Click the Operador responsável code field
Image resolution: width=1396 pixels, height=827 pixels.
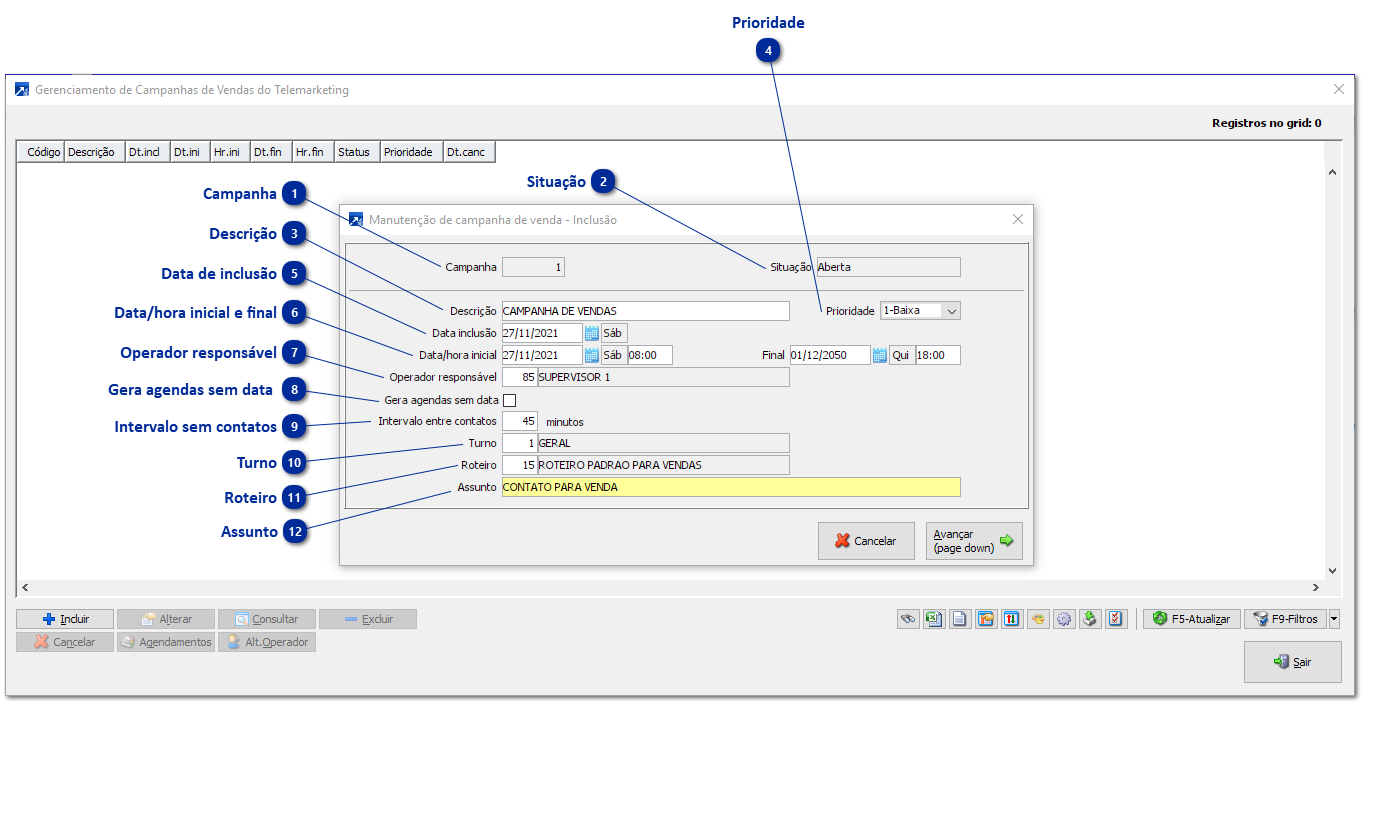(520, 377)
